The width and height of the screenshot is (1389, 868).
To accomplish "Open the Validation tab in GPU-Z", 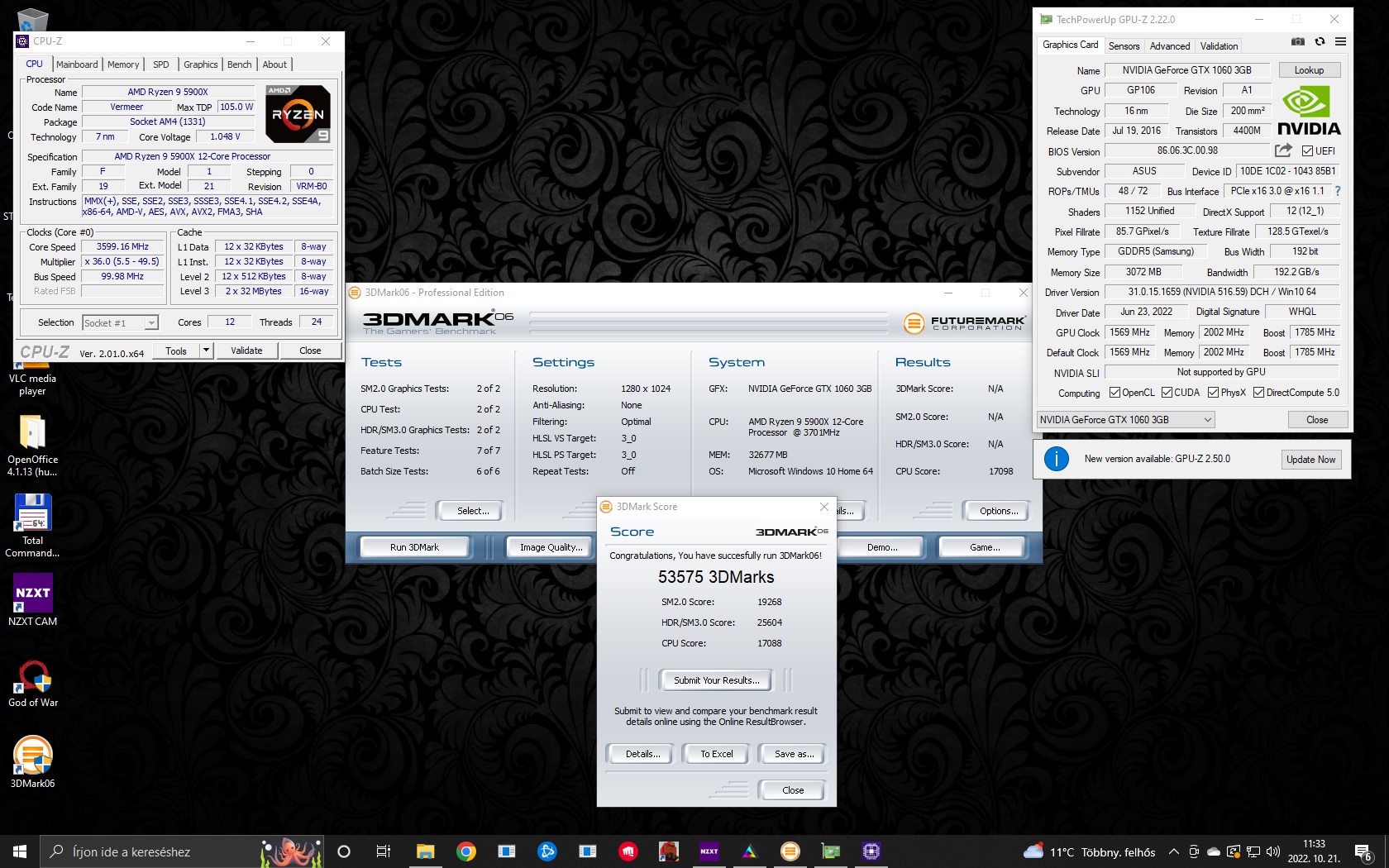I will [x=1220, y=46].
